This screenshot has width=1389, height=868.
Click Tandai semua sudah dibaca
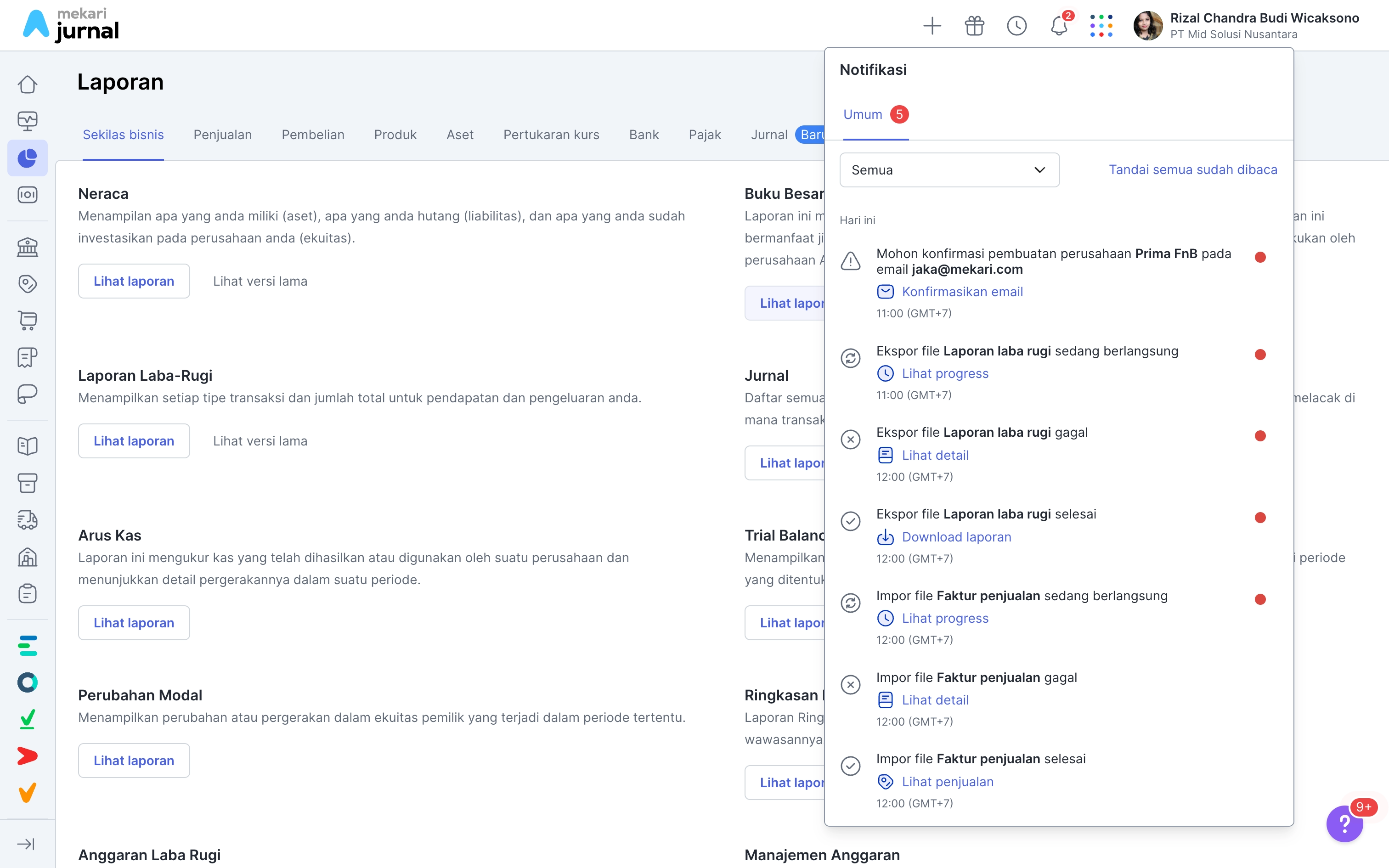(1193, 169)
